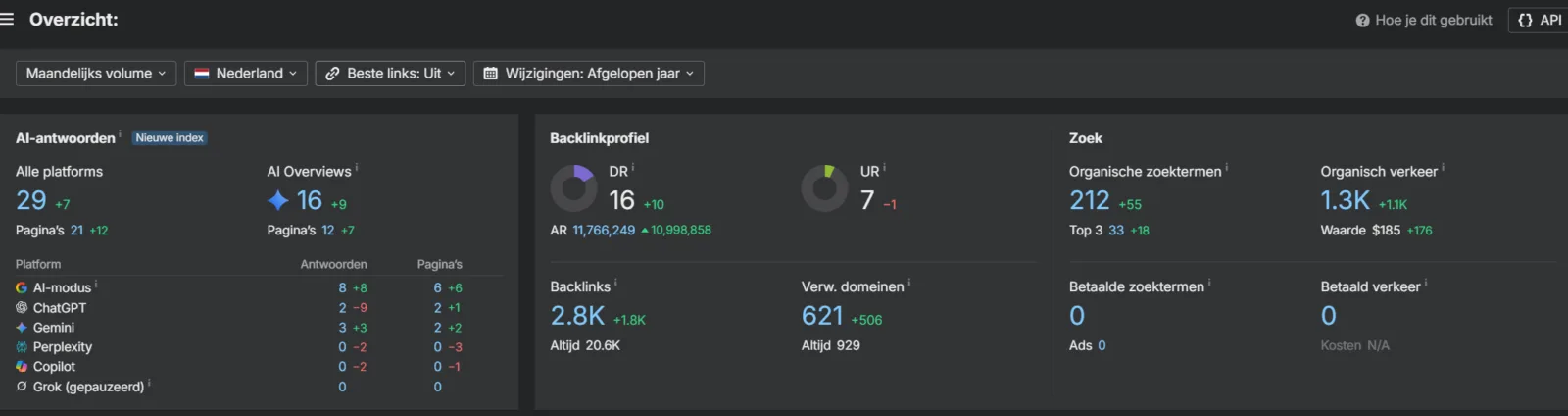Click the 'Nieuwe index' badge

coord(170,138)
